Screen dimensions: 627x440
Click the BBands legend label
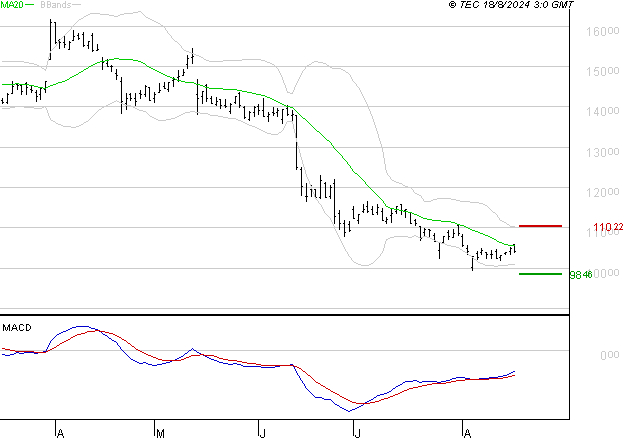pyautogui.click(x=56, y=5)
